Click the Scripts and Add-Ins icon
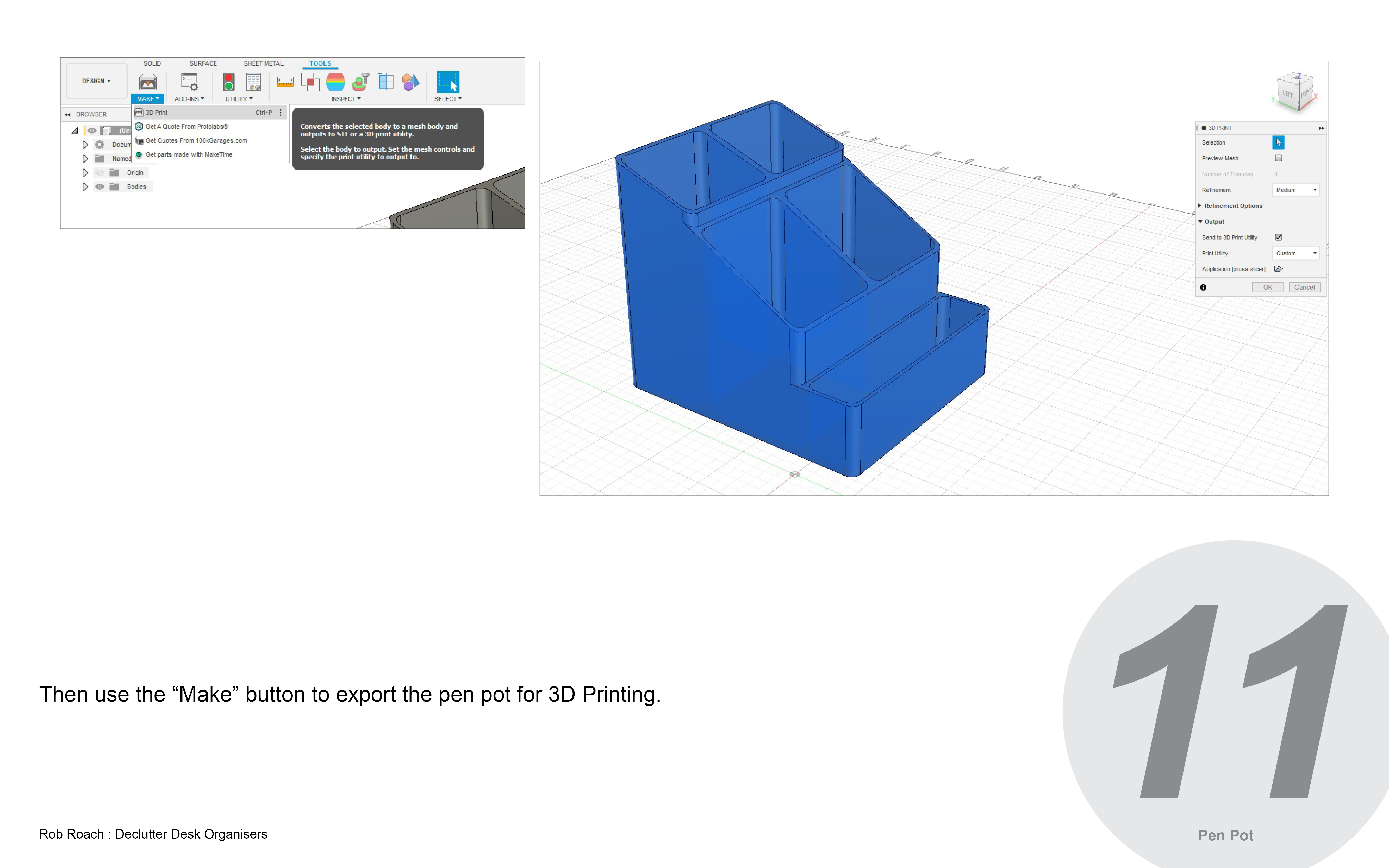 pos(189,83)
